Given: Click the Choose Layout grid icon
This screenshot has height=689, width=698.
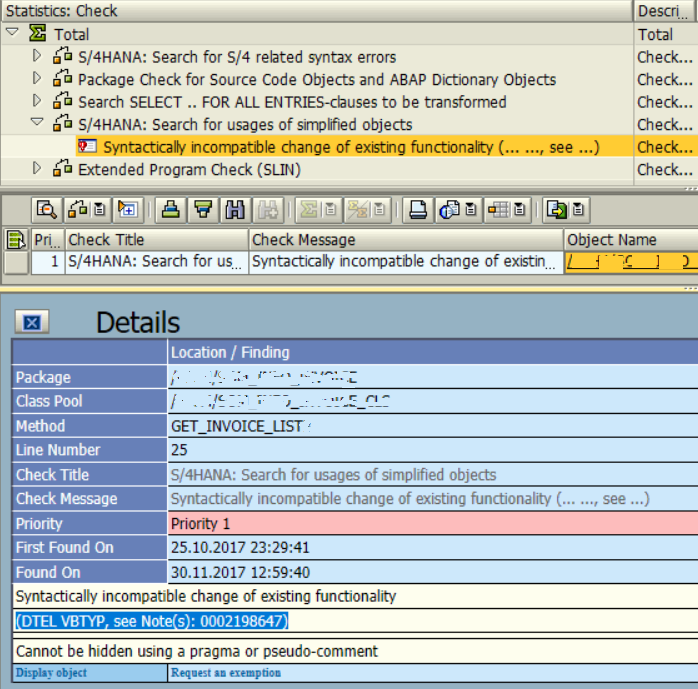Looking at the screenshot, I should (498, 209).
